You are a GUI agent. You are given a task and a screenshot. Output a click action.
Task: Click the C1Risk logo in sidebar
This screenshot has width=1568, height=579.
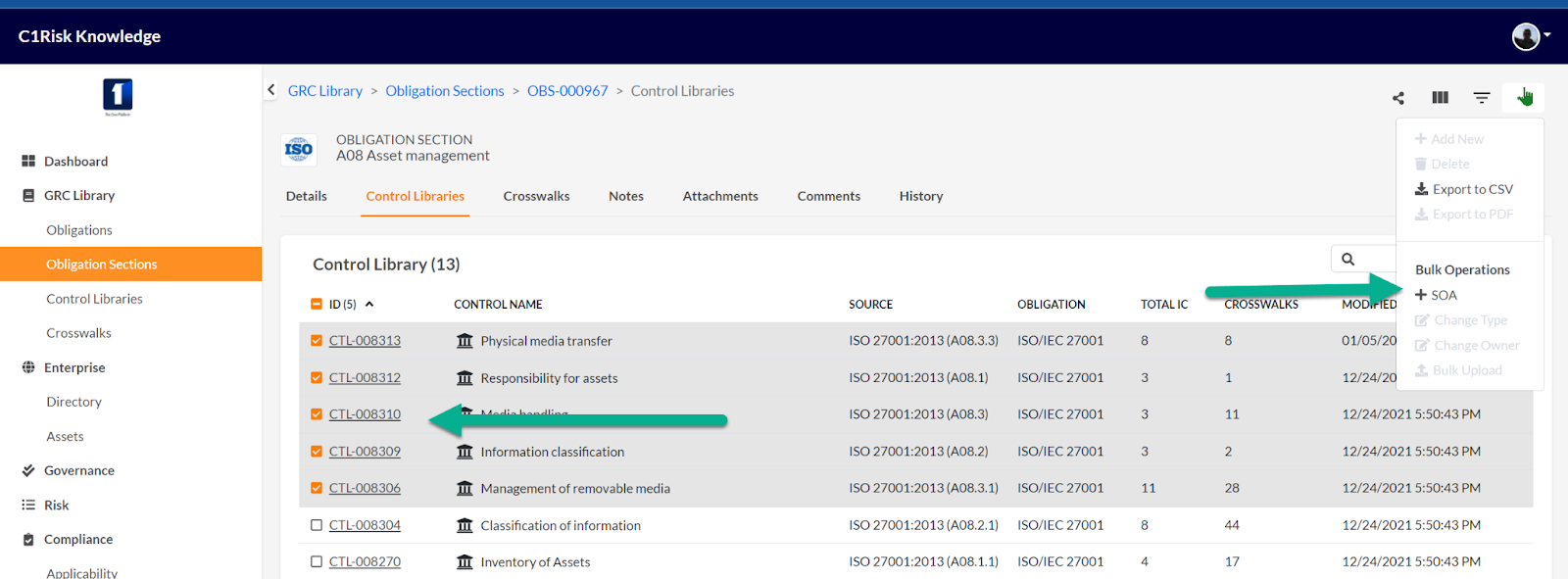(118, 97)
